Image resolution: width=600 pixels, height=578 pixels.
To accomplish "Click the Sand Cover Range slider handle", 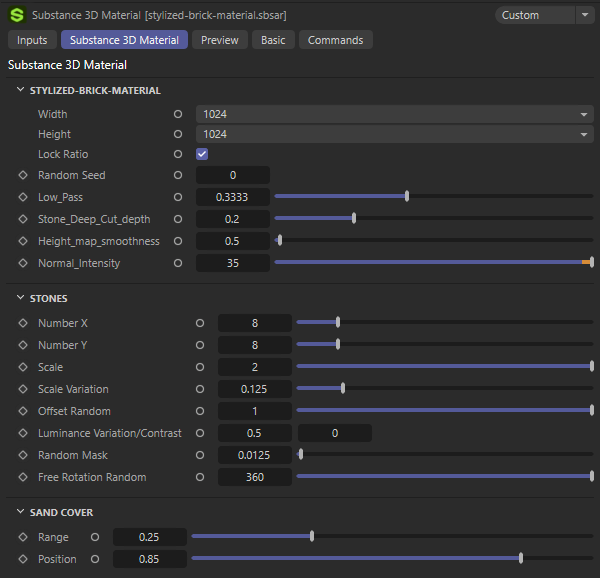I will [312, 536].
